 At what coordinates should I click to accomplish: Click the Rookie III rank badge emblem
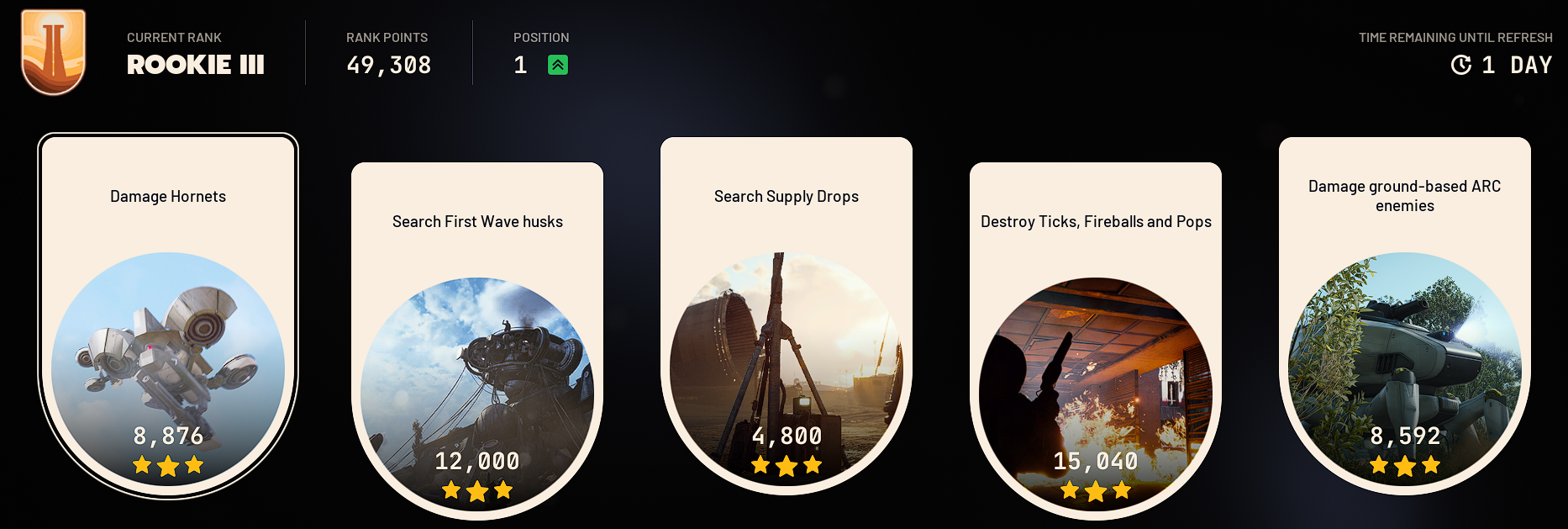pyautogui.click(x=53, y=52)
